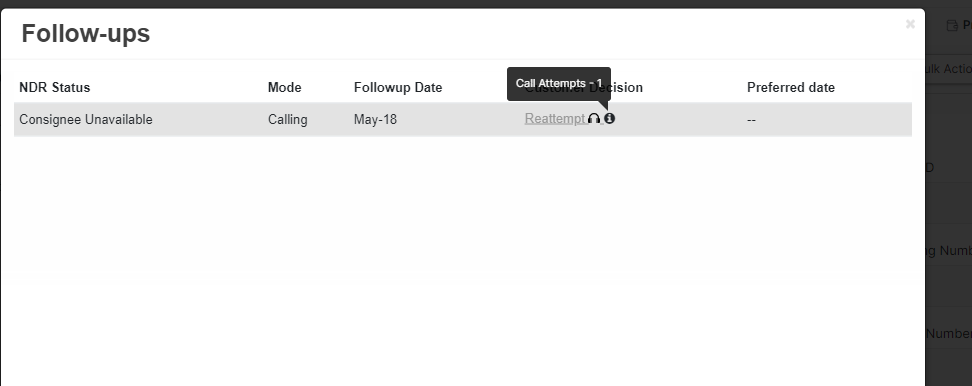Click the Call Attempts tooltip
Image resolution: width=972 pixels, height=386 pixels.
pos(559,83)
